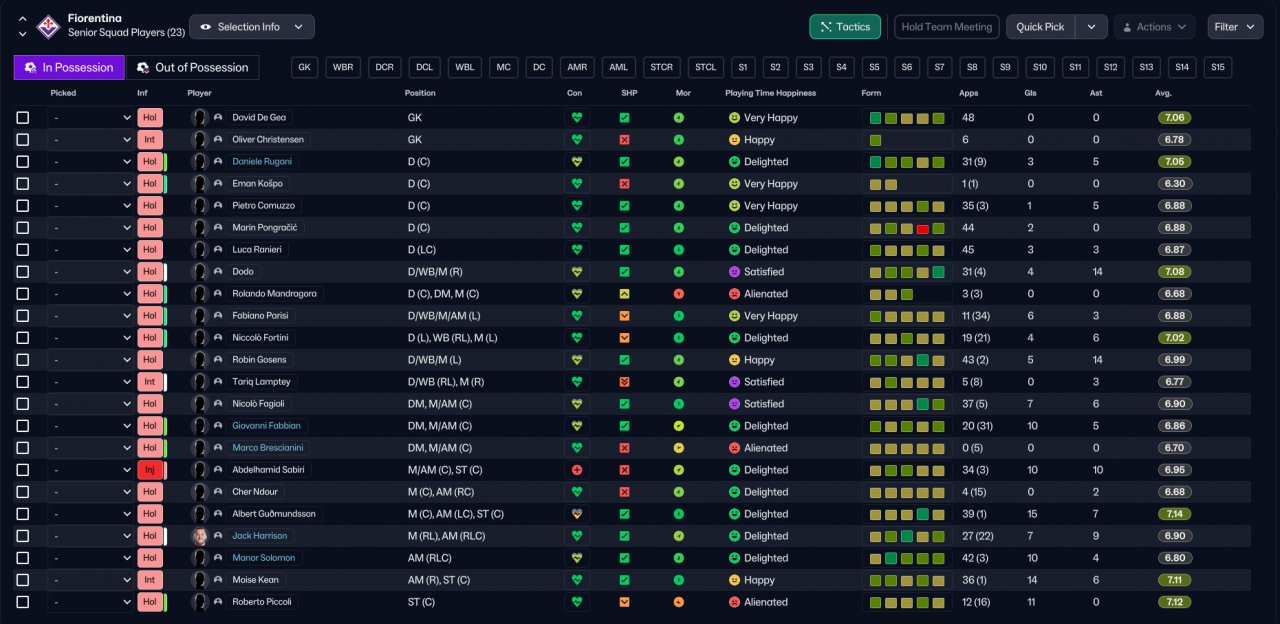Screen dimensions: 1280x624
Task: Open Jack Harrison's player name link
Action: coord(260,535)
